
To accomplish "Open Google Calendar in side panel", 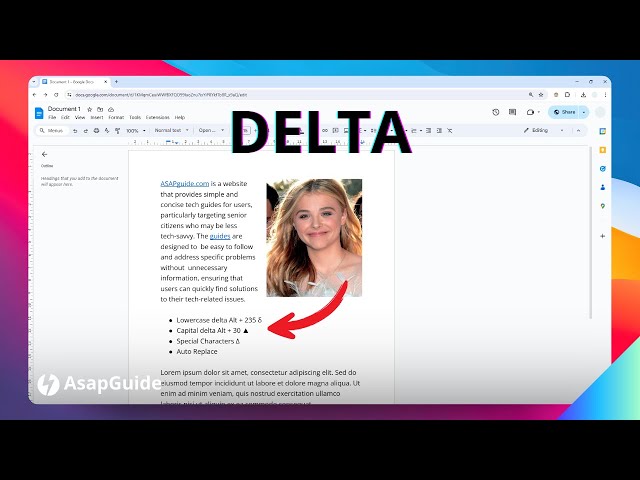I will click(x=602, y=131).
